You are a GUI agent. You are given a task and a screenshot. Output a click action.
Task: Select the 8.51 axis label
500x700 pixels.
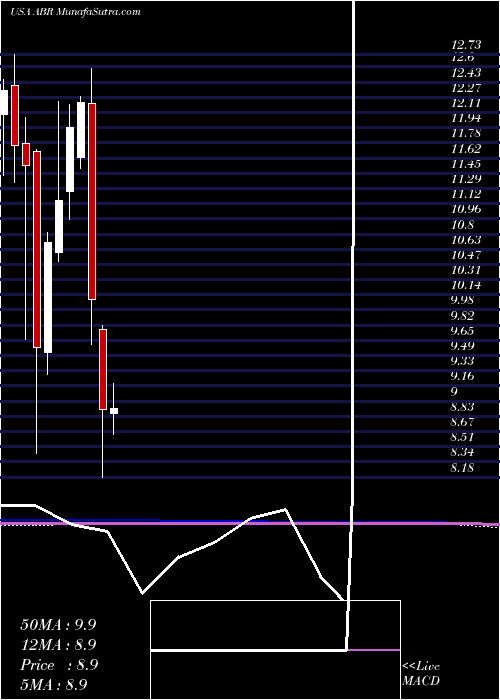(x=462, y=437)
